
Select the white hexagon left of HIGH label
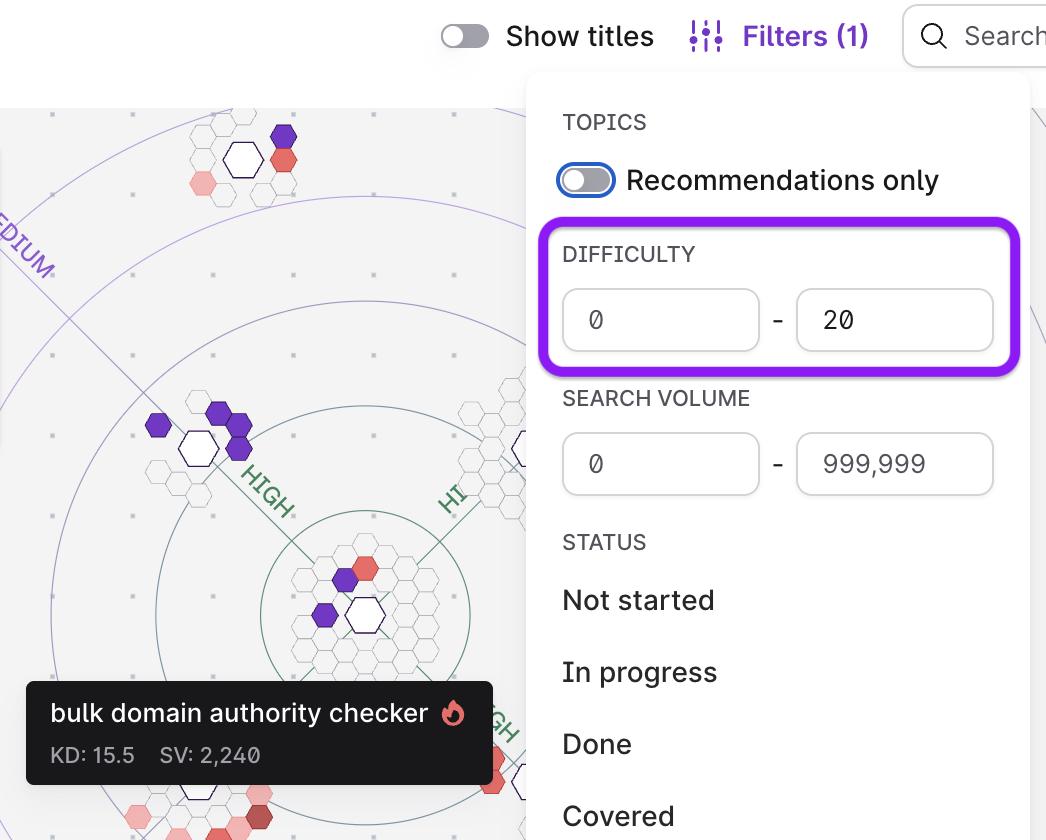click(198, 448)
